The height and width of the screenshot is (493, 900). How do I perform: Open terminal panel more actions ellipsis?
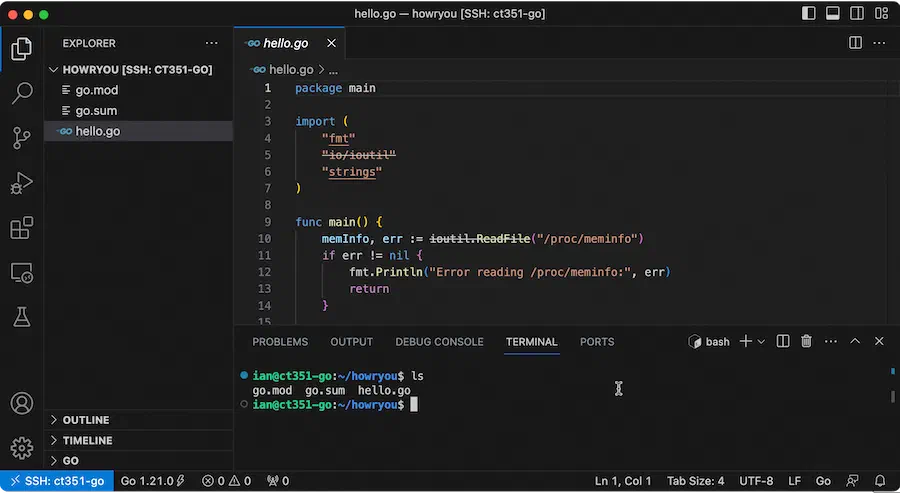click(831, 341)
